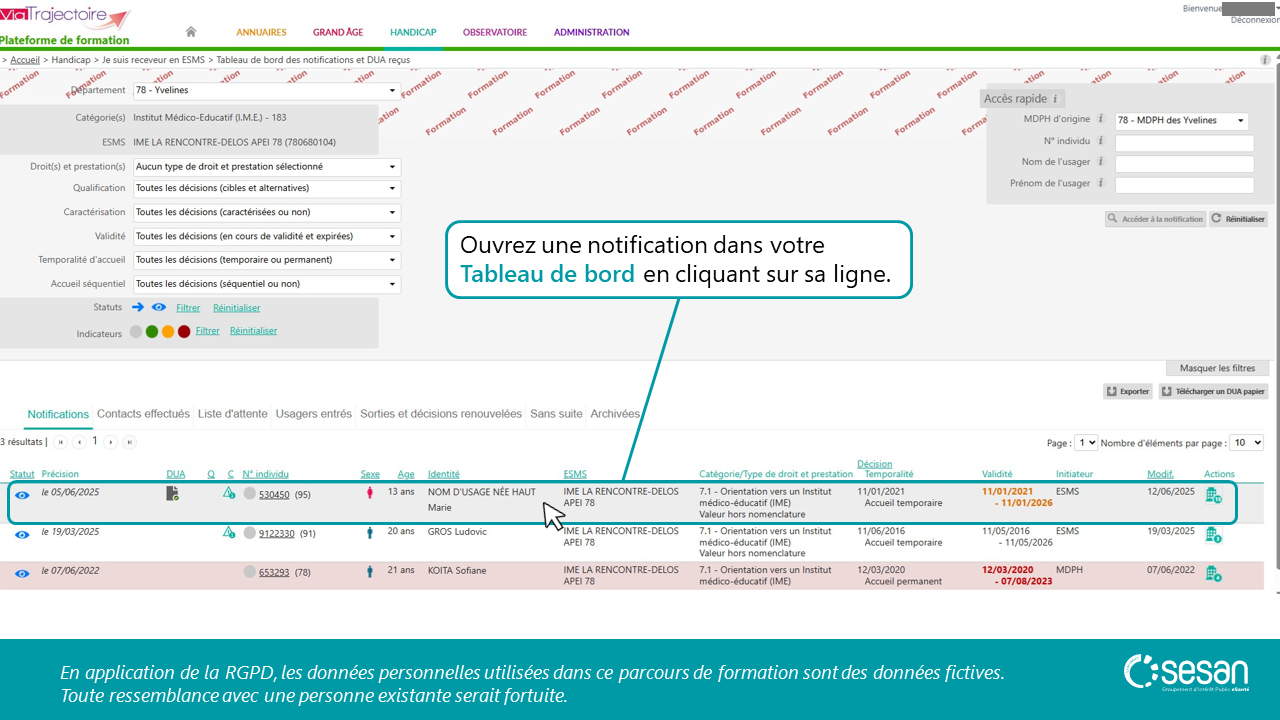Click the info icon beside Accès rapide
This screenshot has width=1280, height=720.
click(1055, 99)
